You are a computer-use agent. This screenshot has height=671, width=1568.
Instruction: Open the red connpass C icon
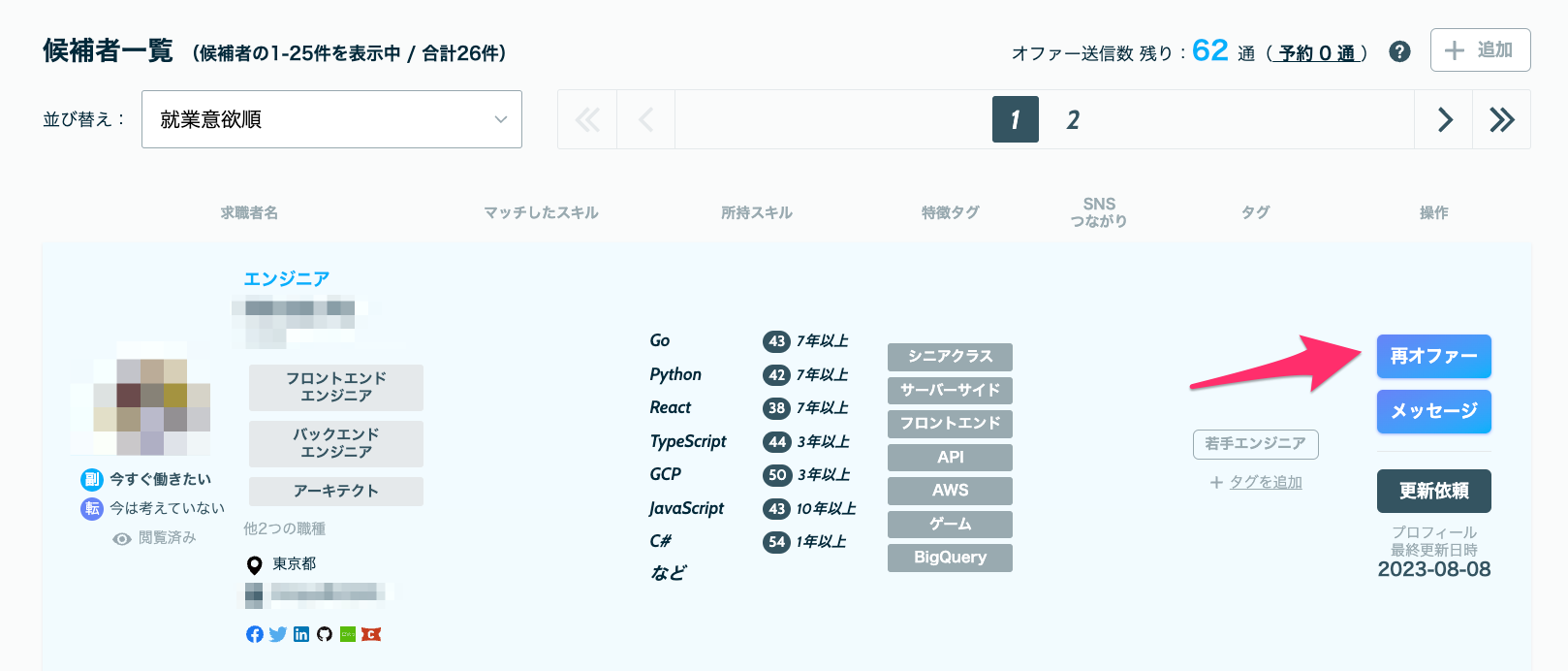pyautogui.click(x=371, y=634)
